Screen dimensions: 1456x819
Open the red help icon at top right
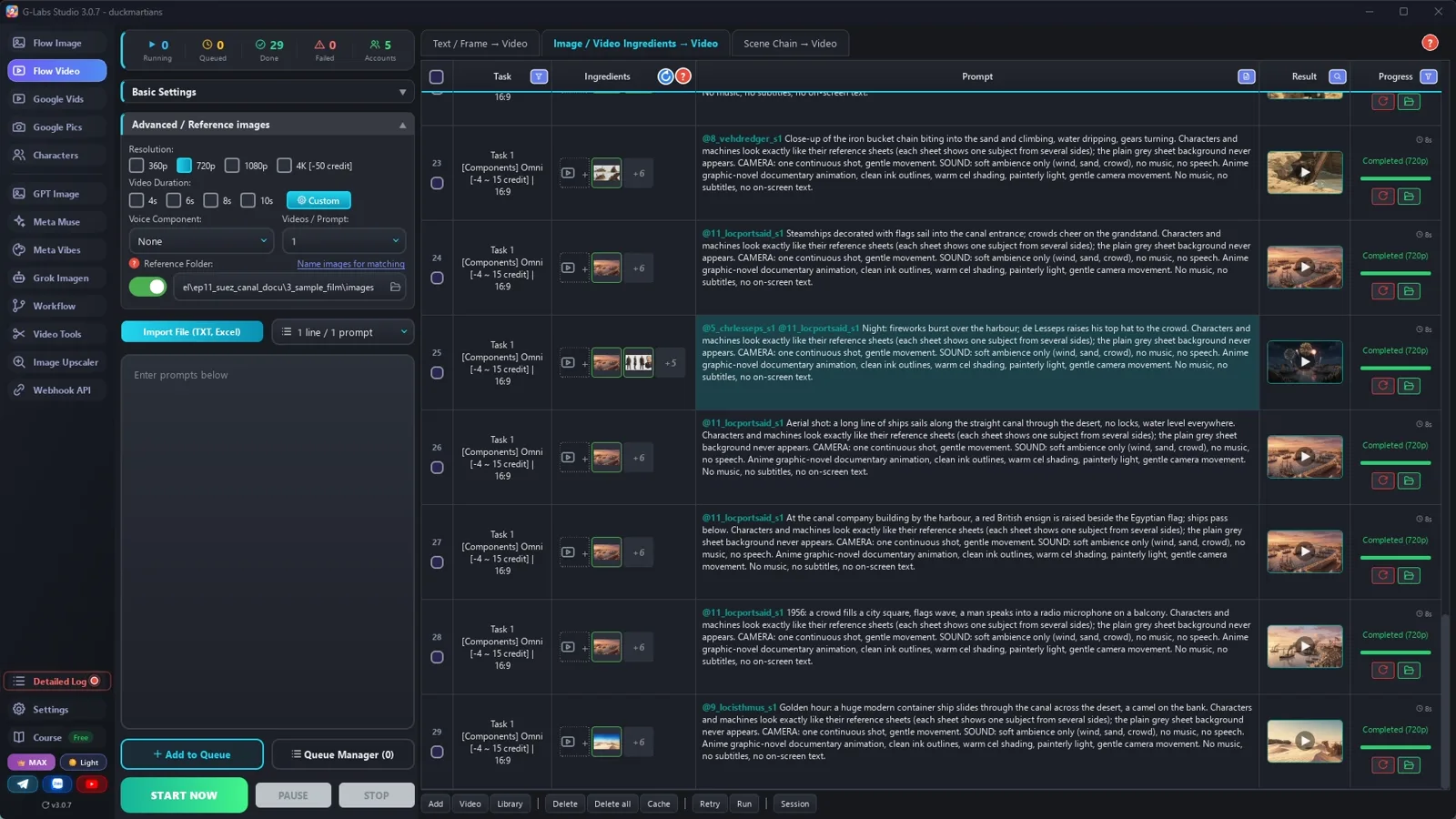pos(1430,43)
